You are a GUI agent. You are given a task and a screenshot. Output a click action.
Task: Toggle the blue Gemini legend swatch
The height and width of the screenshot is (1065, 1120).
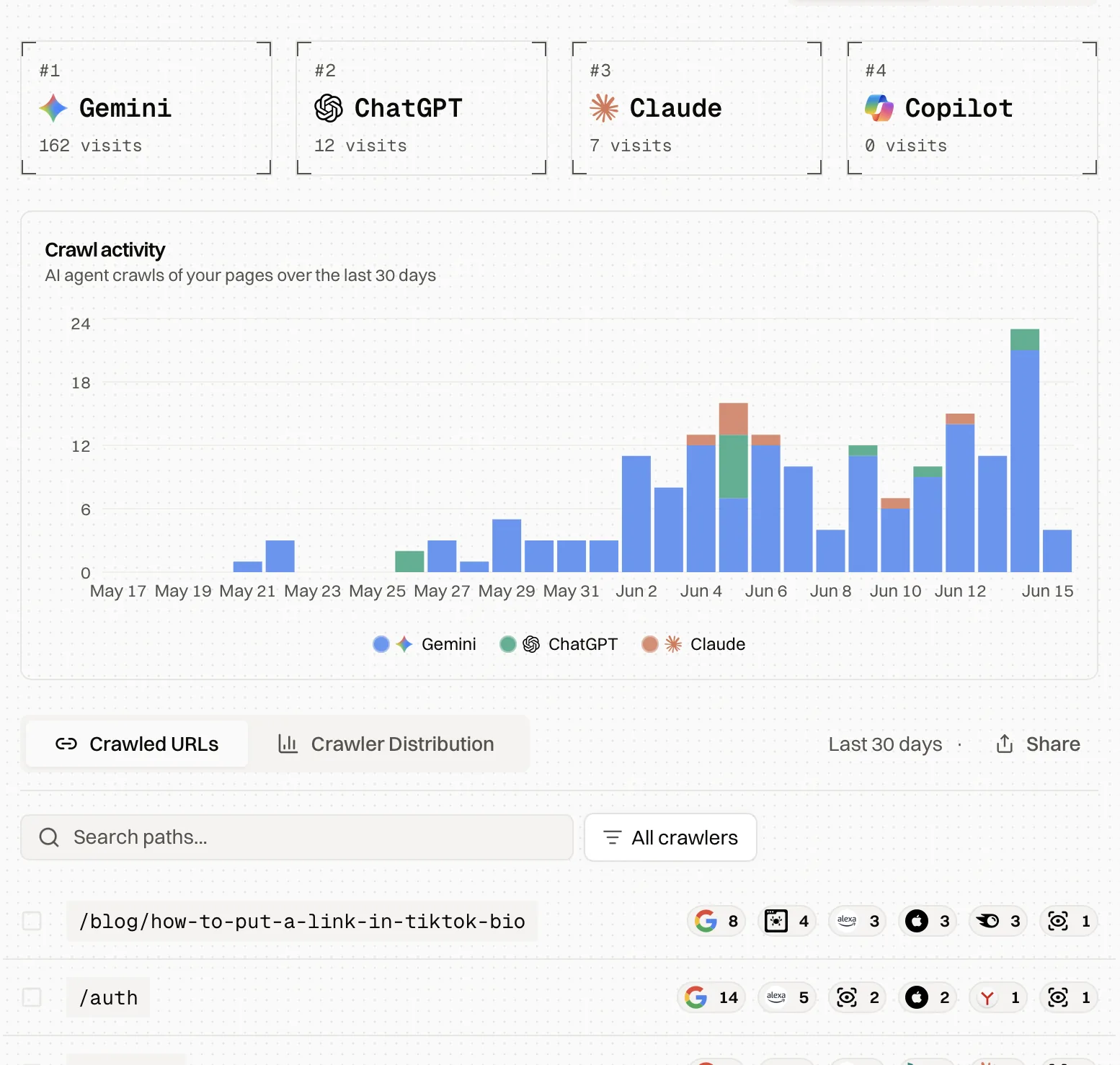point(381,644)
